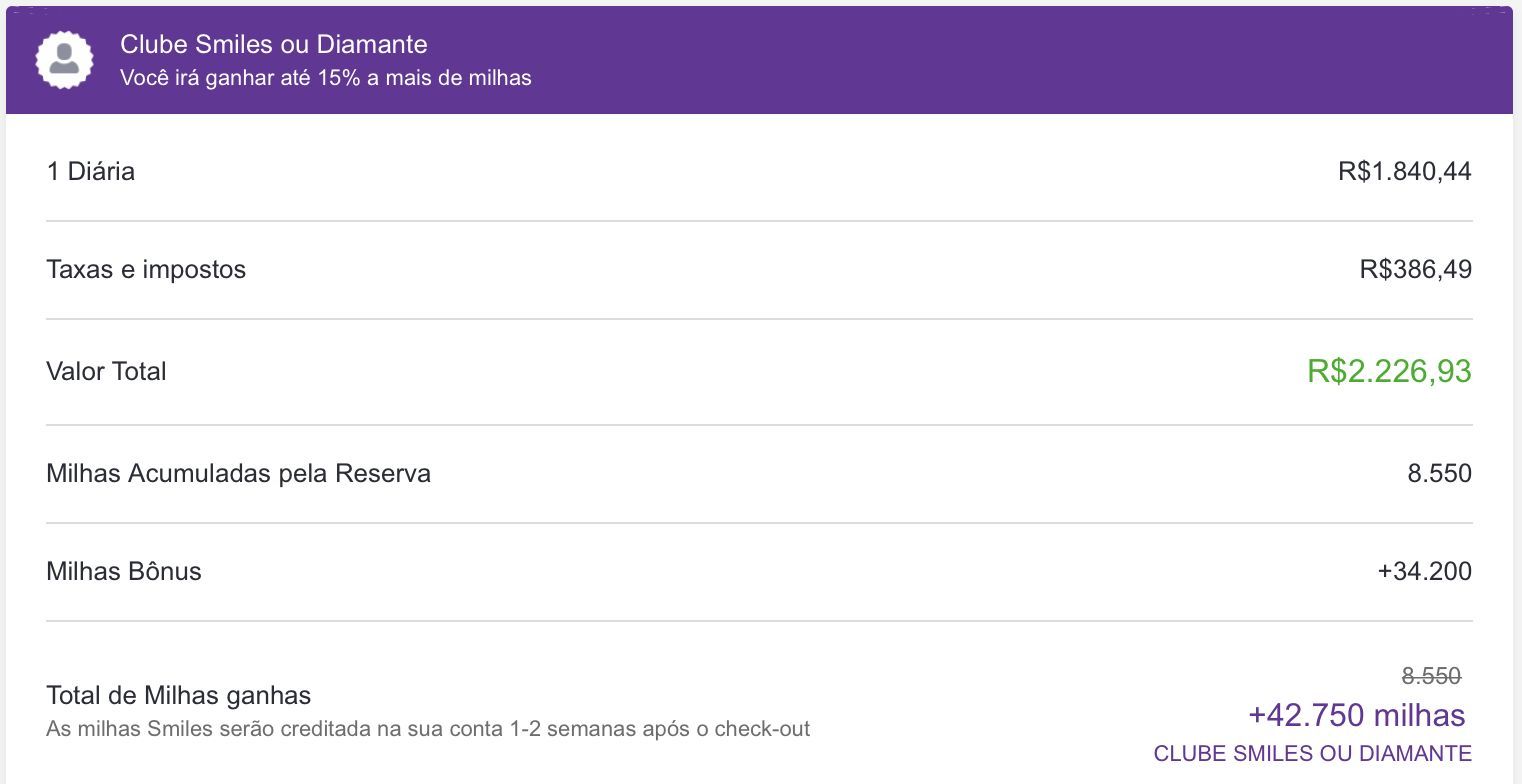Click the 8.550 accumulated miles value without strikethrough
This screenshot has width=1522, height=784.
1440,473
